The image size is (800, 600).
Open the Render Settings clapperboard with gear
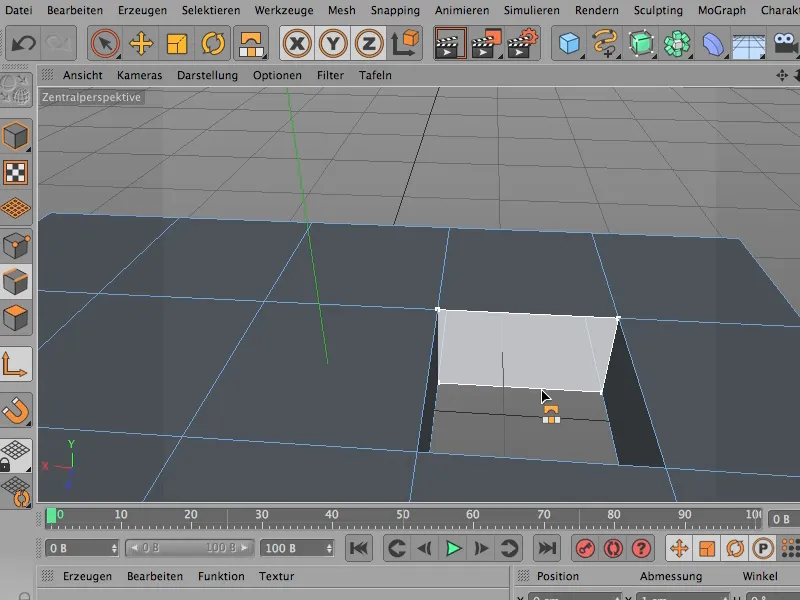pyautogui.click(x=522, y=43)
